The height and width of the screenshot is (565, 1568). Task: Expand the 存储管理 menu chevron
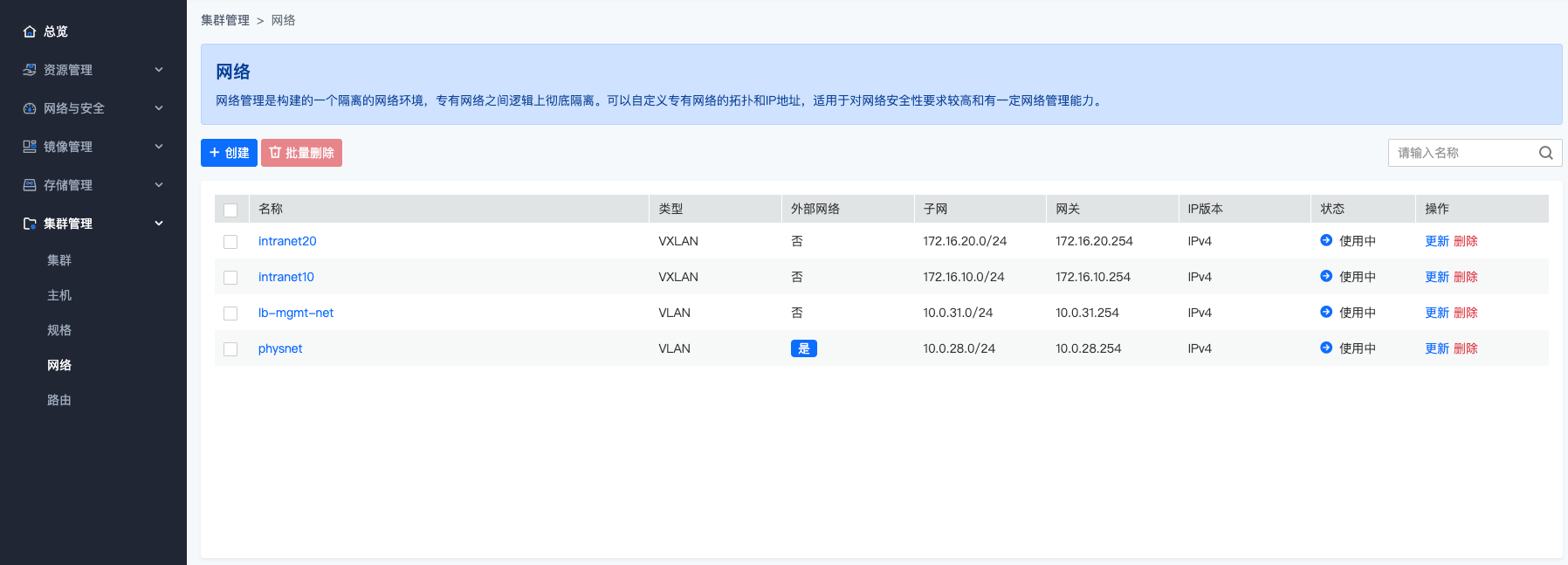[x=159, y=185]
